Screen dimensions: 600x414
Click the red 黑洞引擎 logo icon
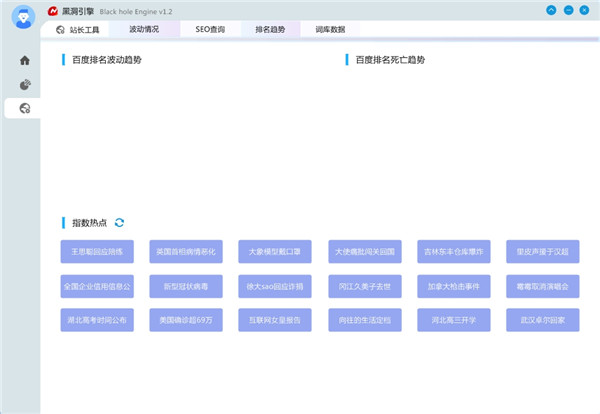[x=53, y=11]
